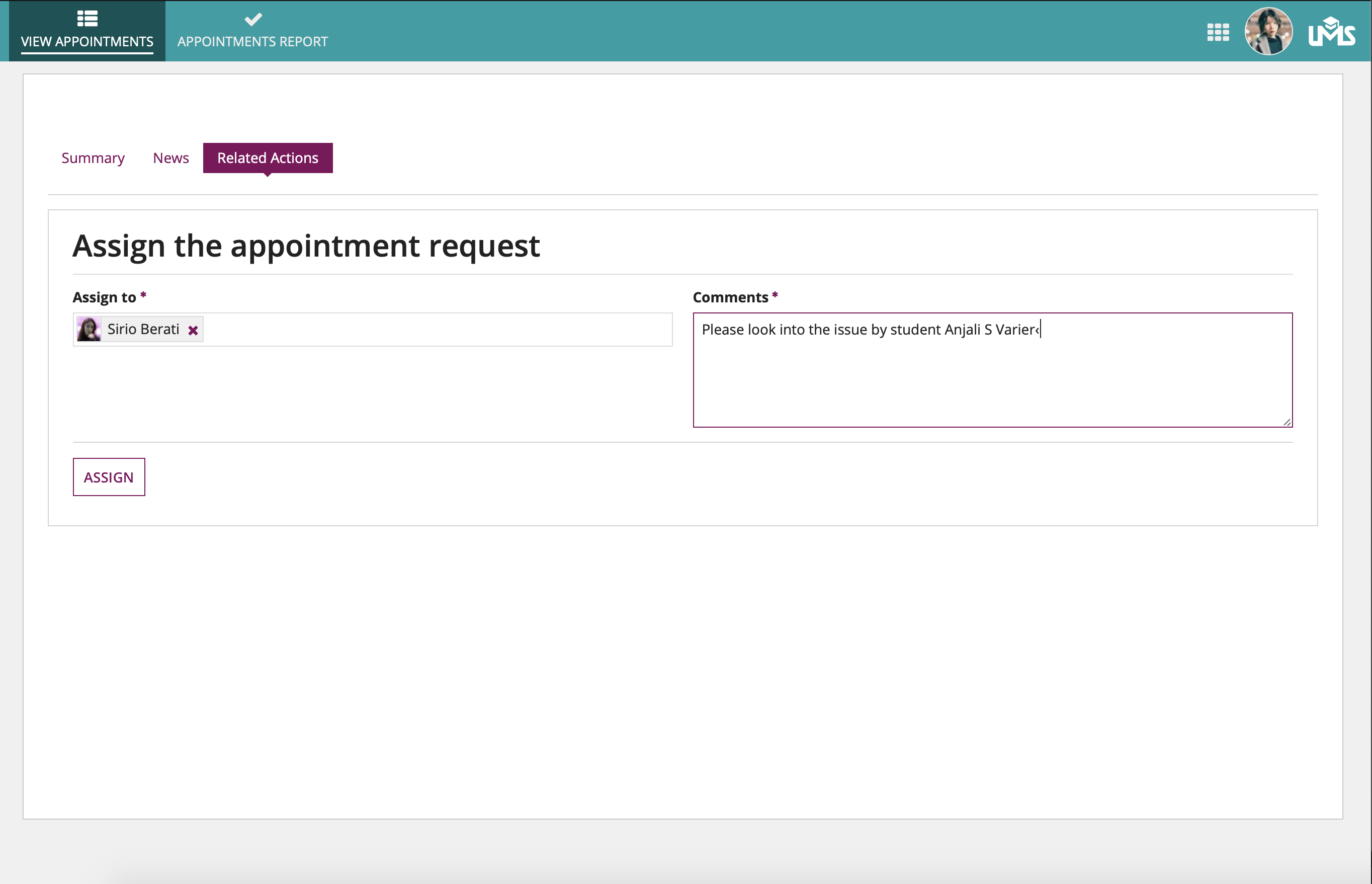
Task: Open the user profile avatar menu
Action: 1268,32
